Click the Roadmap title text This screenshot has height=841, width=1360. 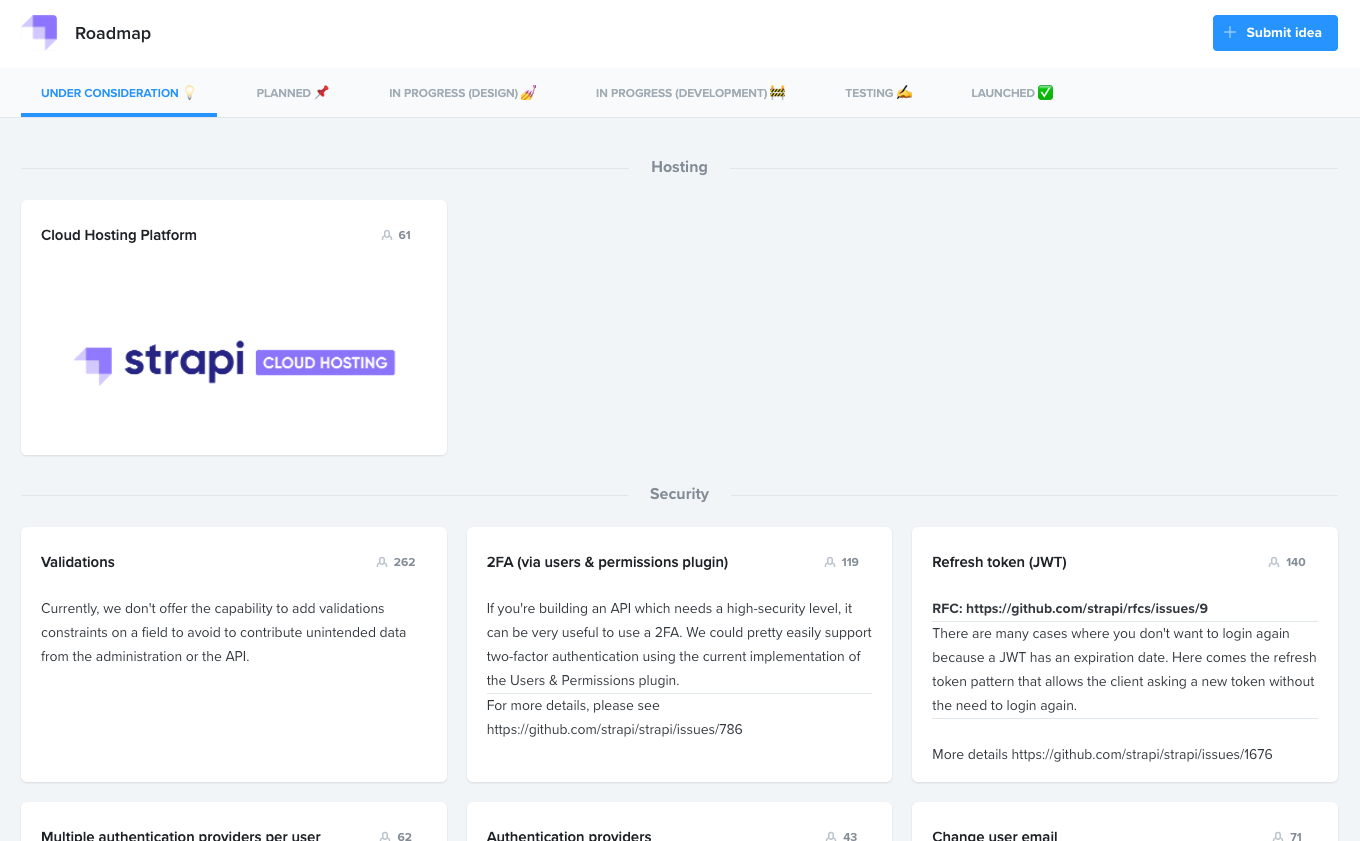tap(113, 33)
